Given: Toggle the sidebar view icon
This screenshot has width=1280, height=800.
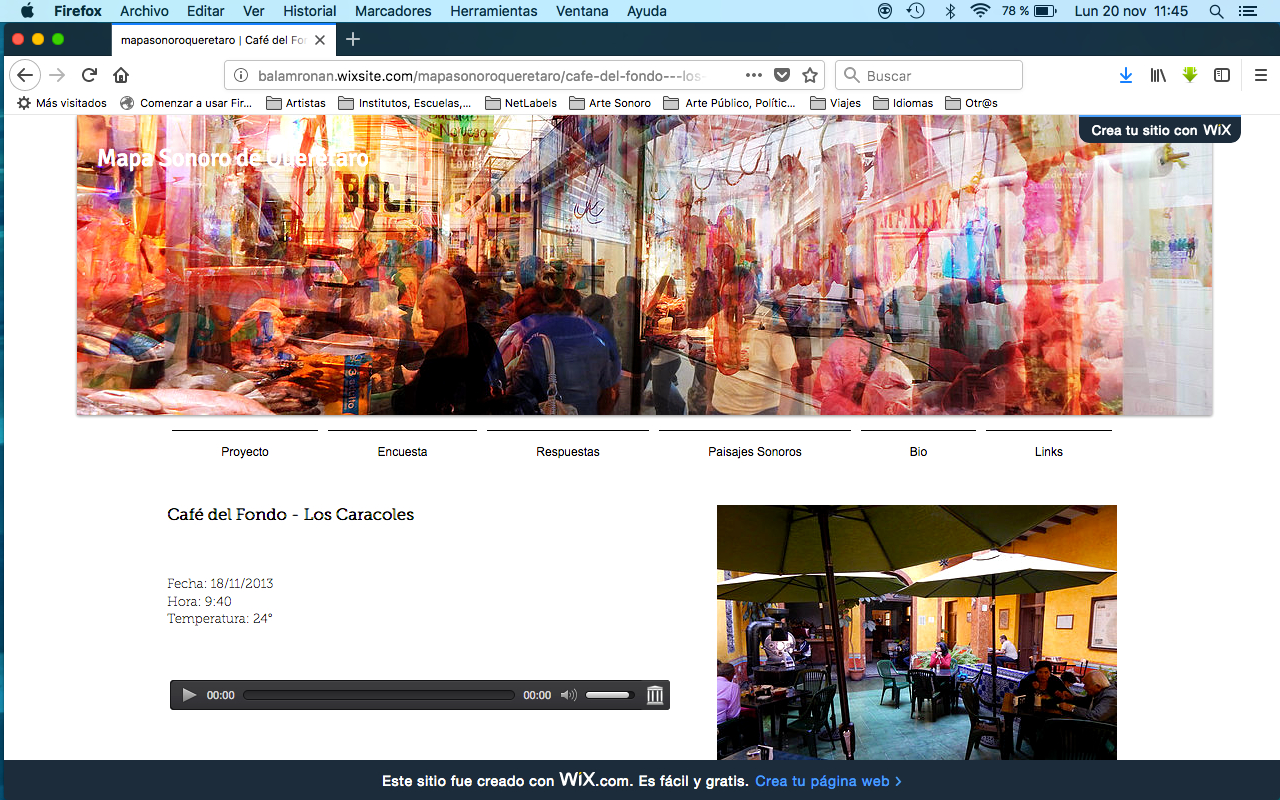Looking at the screenshot, I should pos(1222,75).
